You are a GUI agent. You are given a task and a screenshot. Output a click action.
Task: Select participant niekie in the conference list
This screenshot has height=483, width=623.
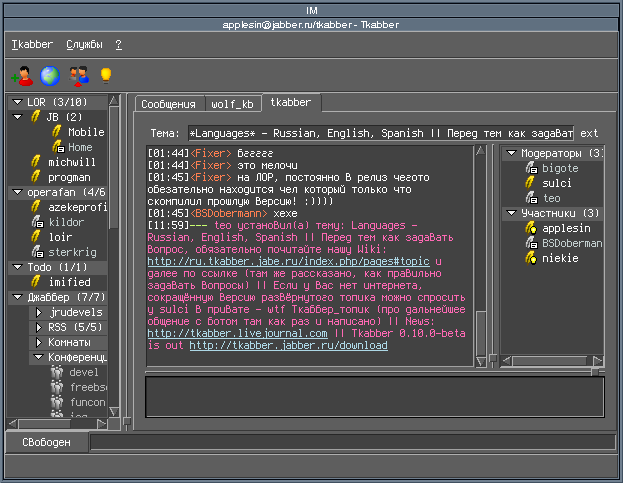[561, 258]
